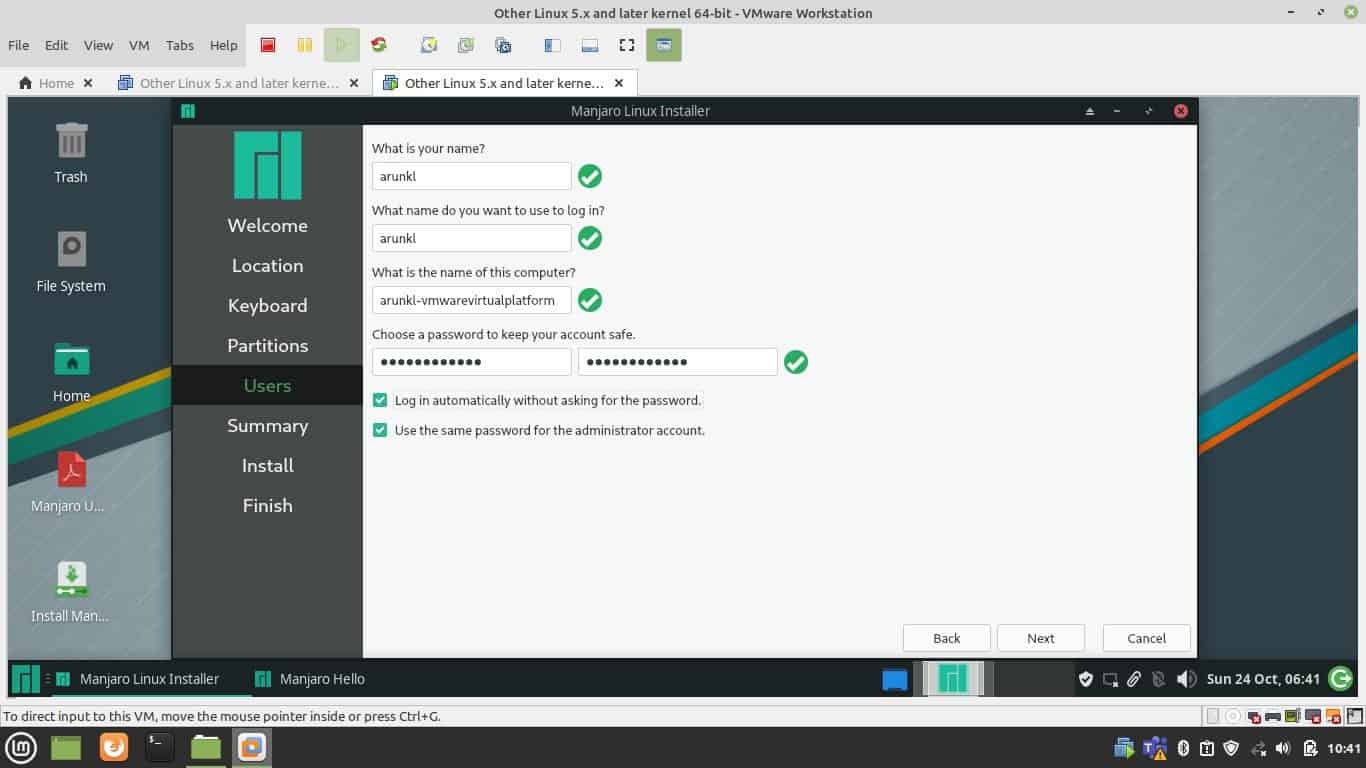Select the Keyboard step in sidebar
1366x768 pixels.
point(267,305)
